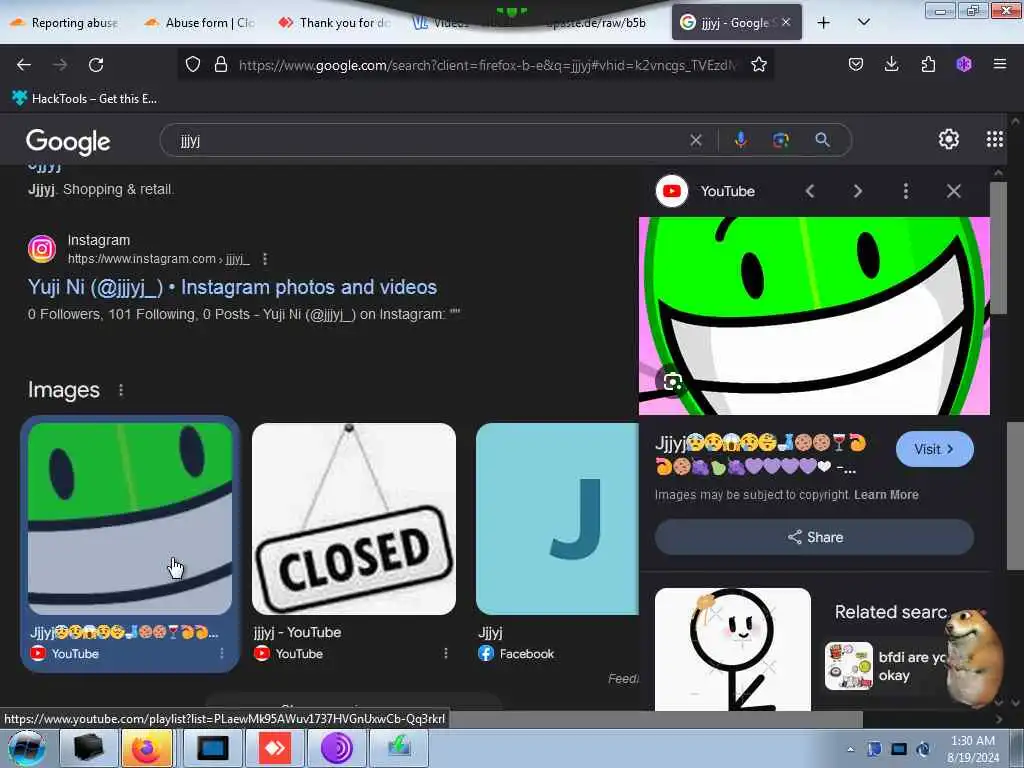
Task: Search by image with Google Lens icon
Action: (x=781, y=140)
